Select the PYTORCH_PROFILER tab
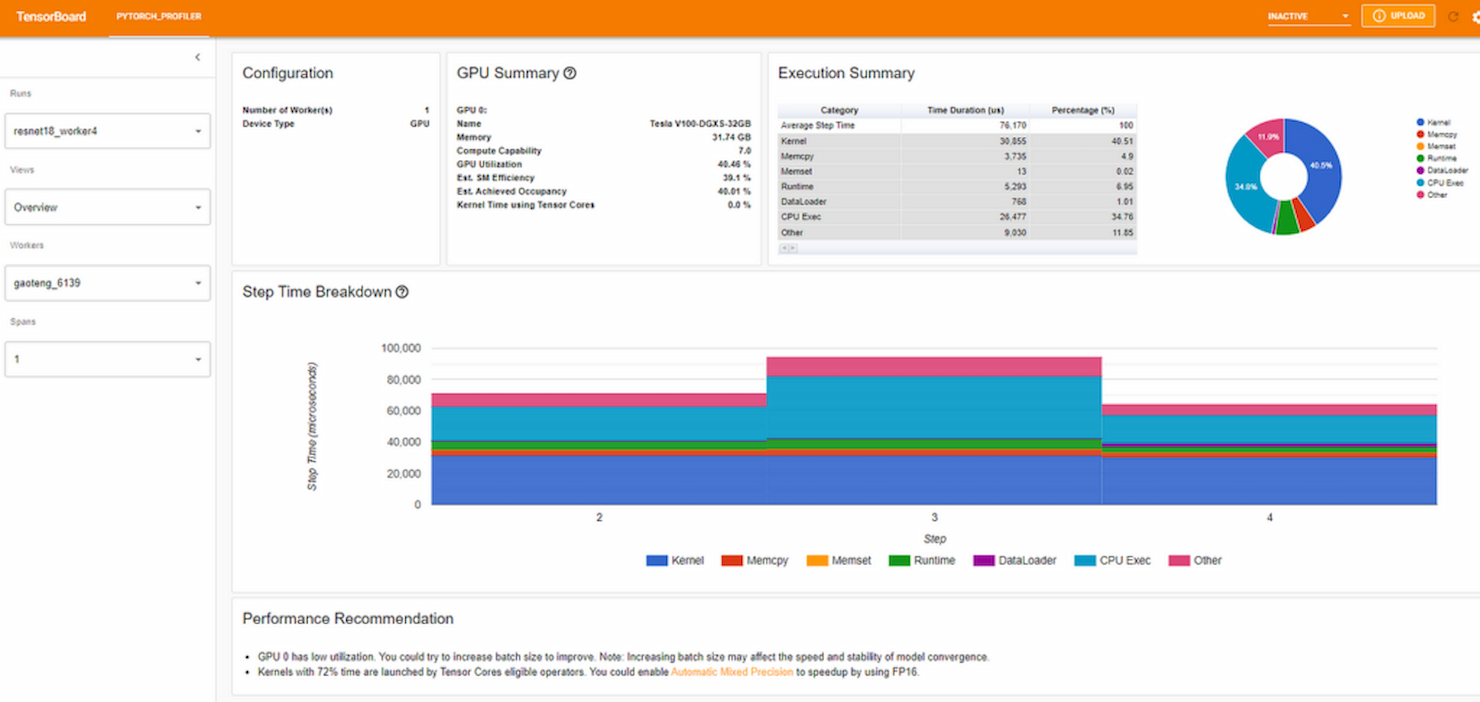Viewport: 1480px width, 702px height. pos(157,16)
